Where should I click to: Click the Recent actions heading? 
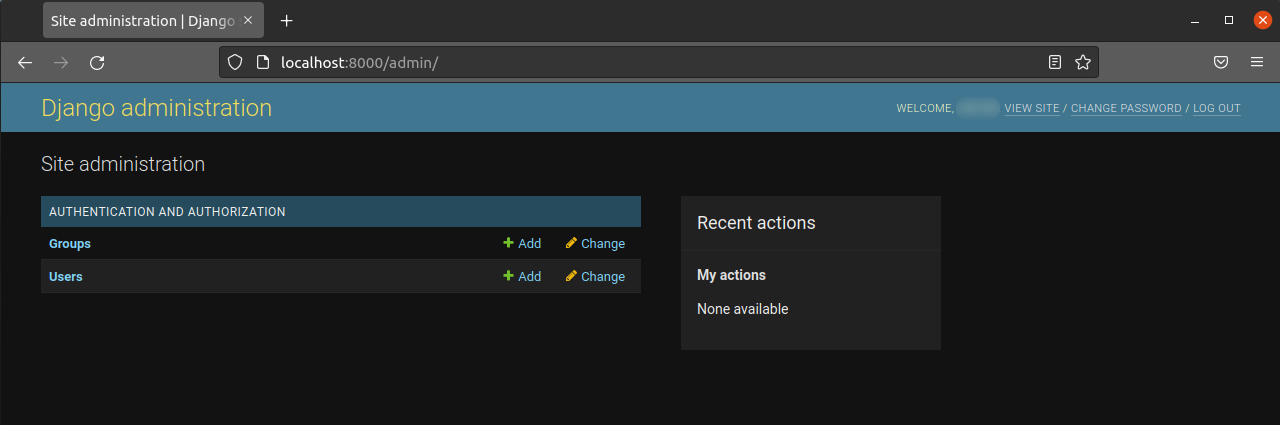[x=756, y=223]
